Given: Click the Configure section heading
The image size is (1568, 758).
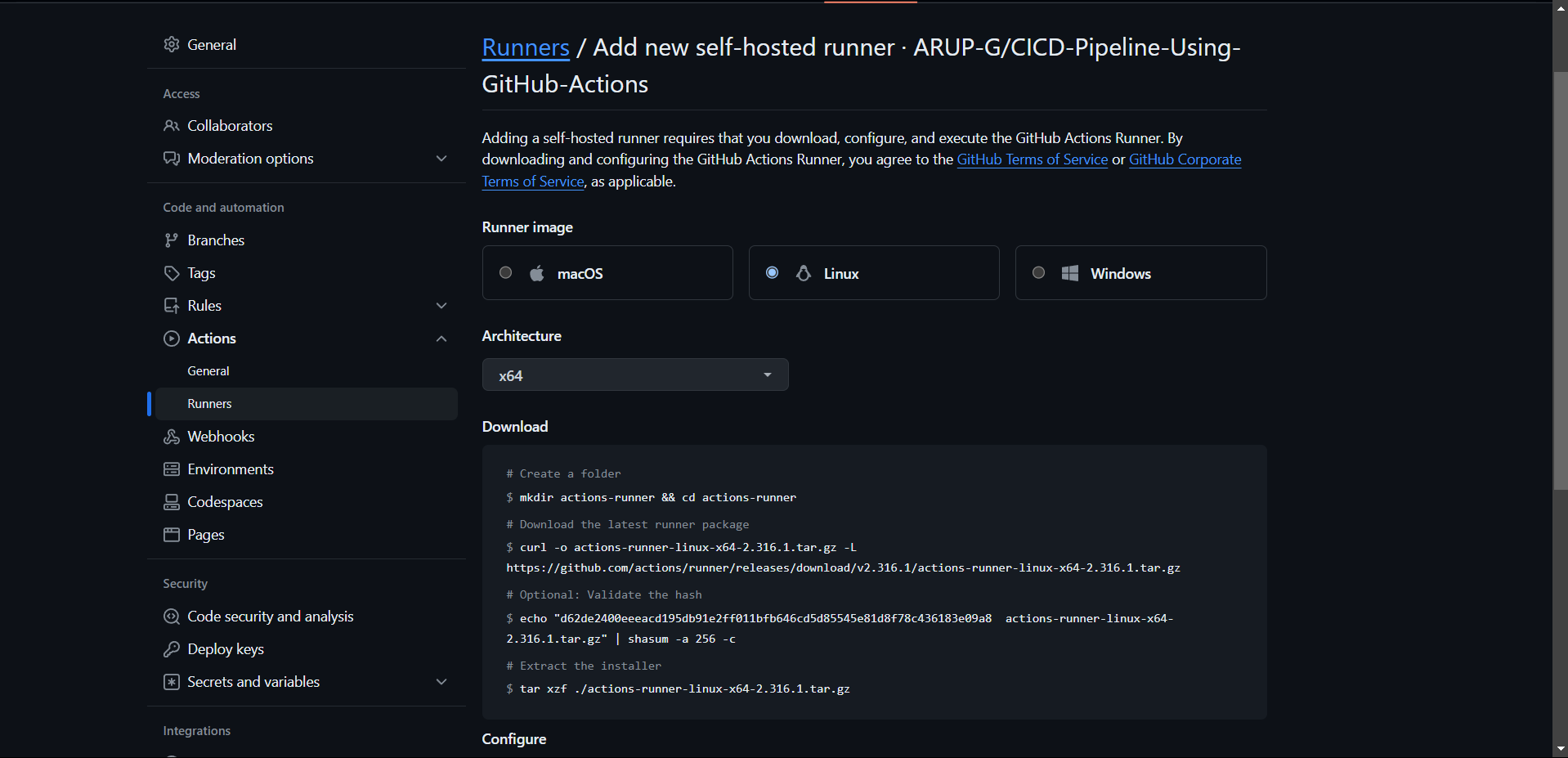Looking at the screenshot, I should [x=514, y=739].
